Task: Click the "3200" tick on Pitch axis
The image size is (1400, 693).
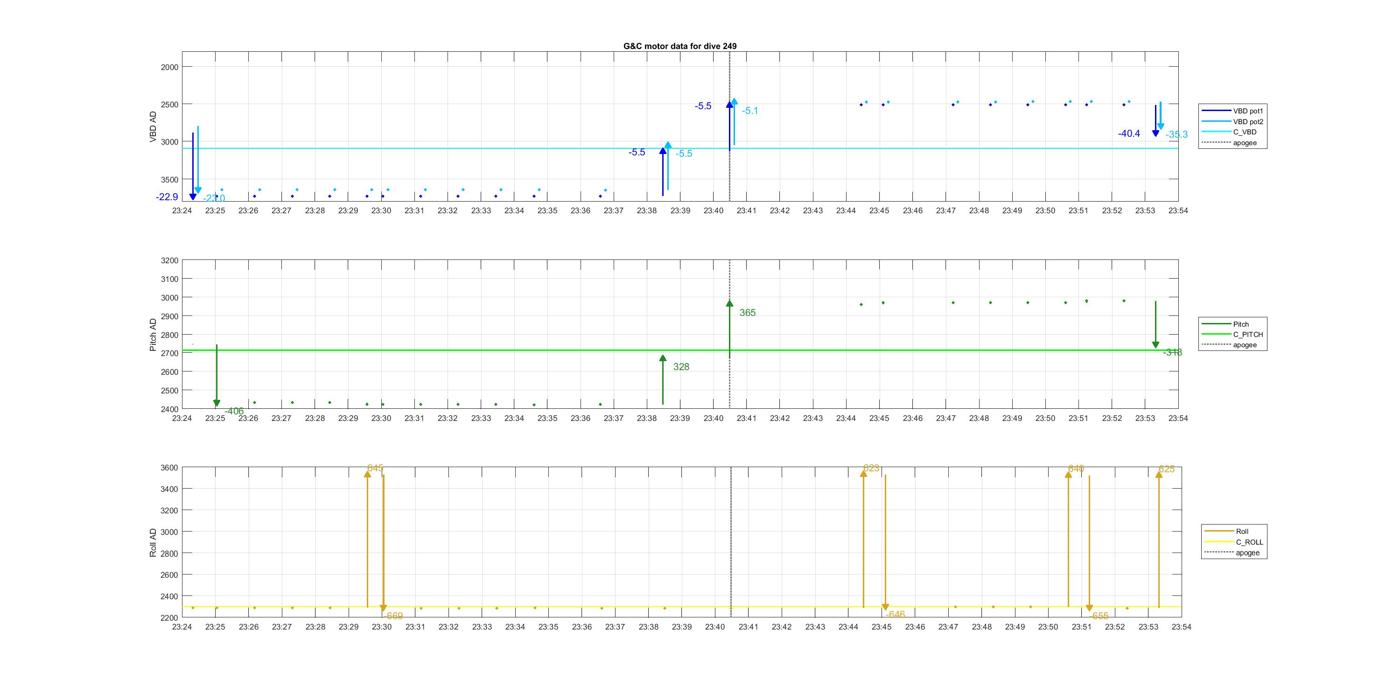Action: click(170, 261)
